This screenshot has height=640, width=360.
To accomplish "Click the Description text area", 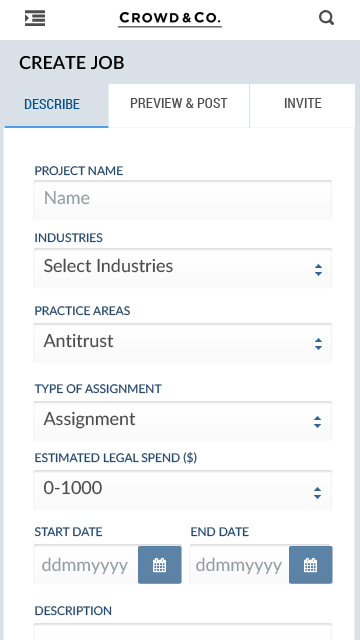I will click(182, 631).
